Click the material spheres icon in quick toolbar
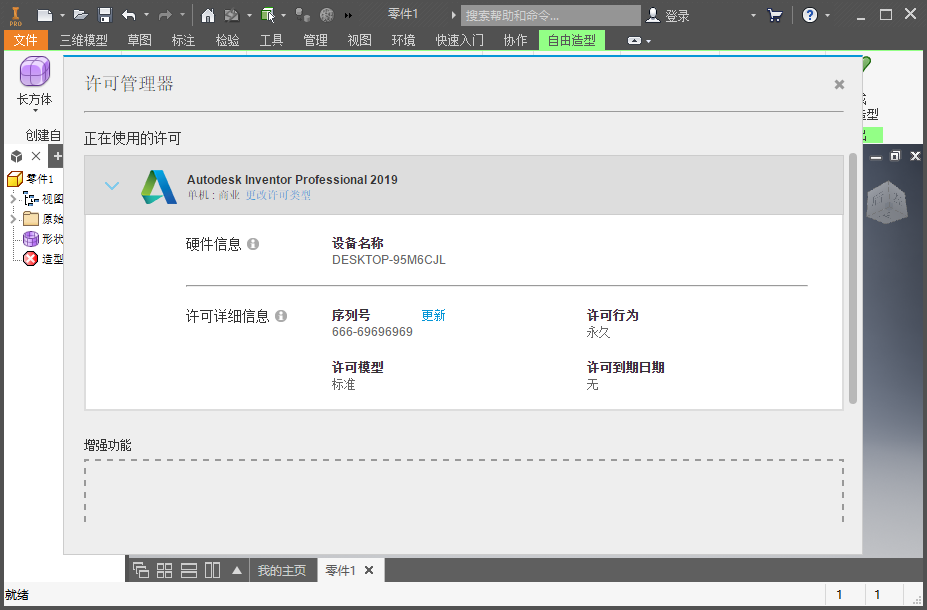The image size is (927, 610). [x=303, y=15]
